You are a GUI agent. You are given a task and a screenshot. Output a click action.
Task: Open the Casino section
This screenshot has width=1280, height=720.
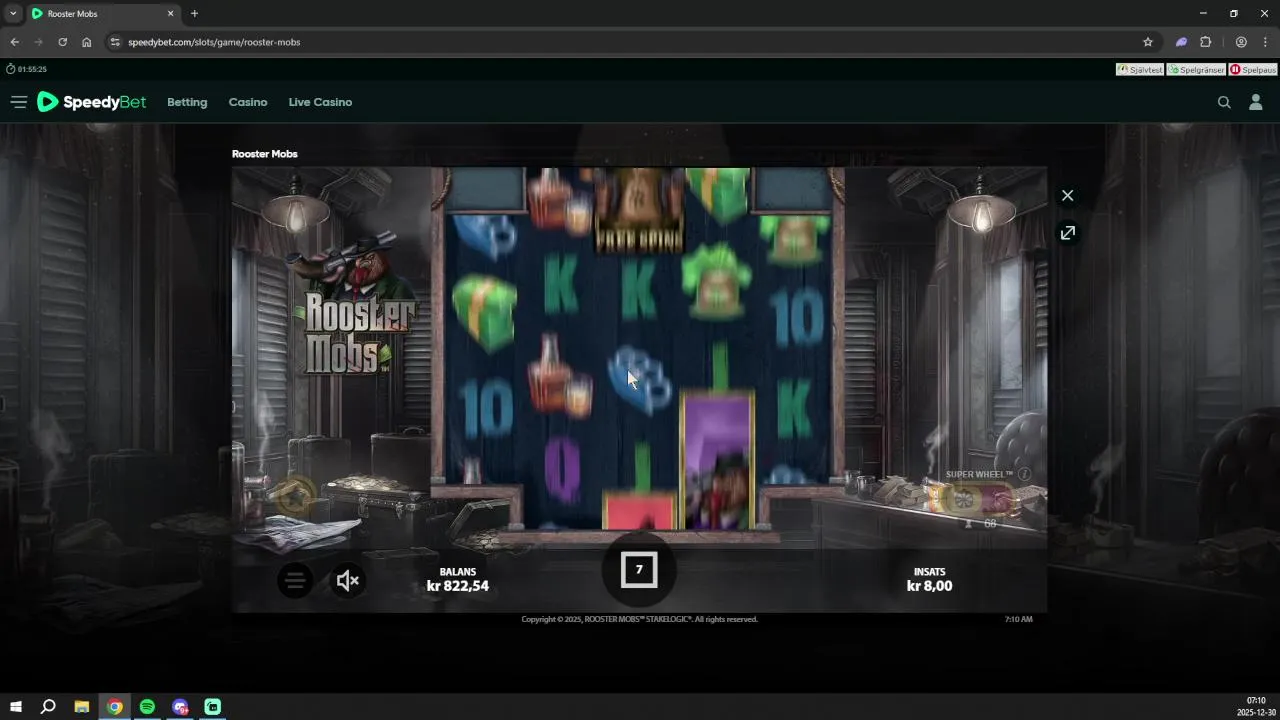pyautogui.click(x=248, y=102)
